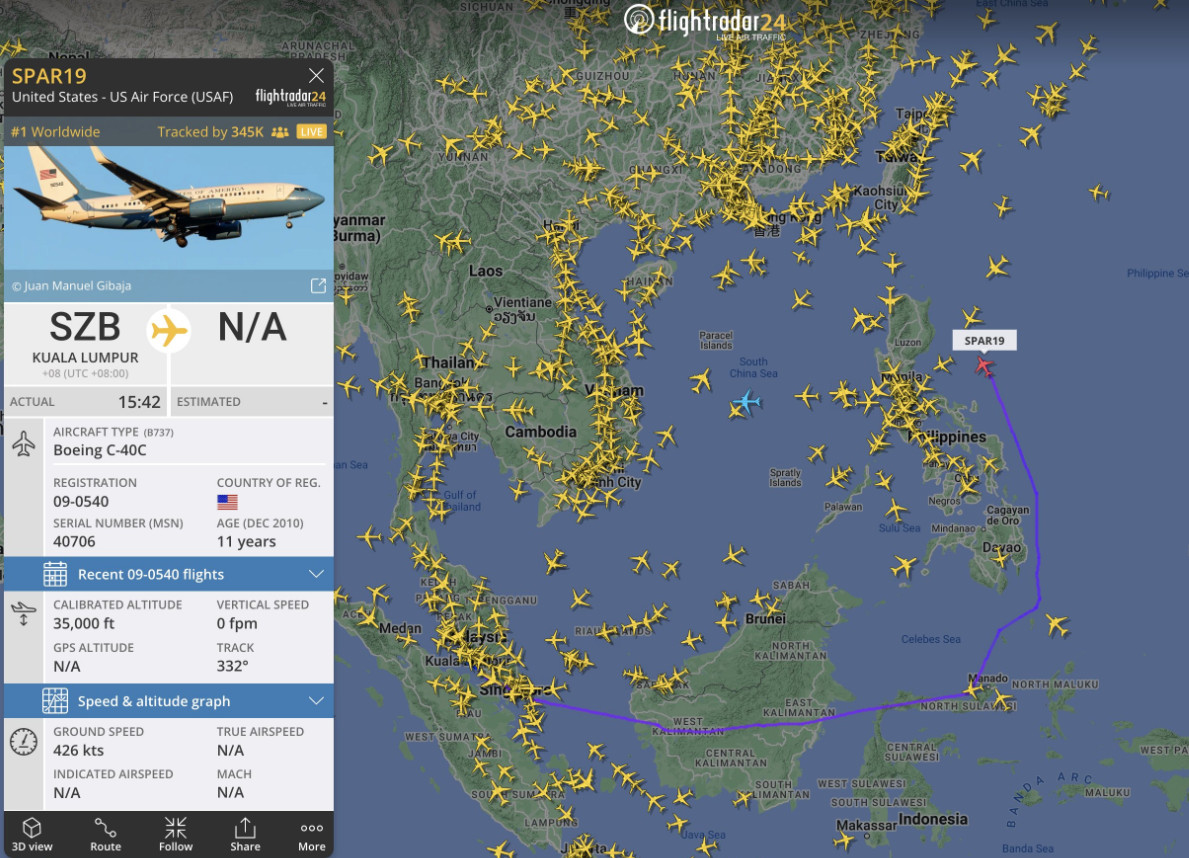Open aircraft photo in external link
The height and width of the screenshot is (858, 1189).
tap(318, 285)
